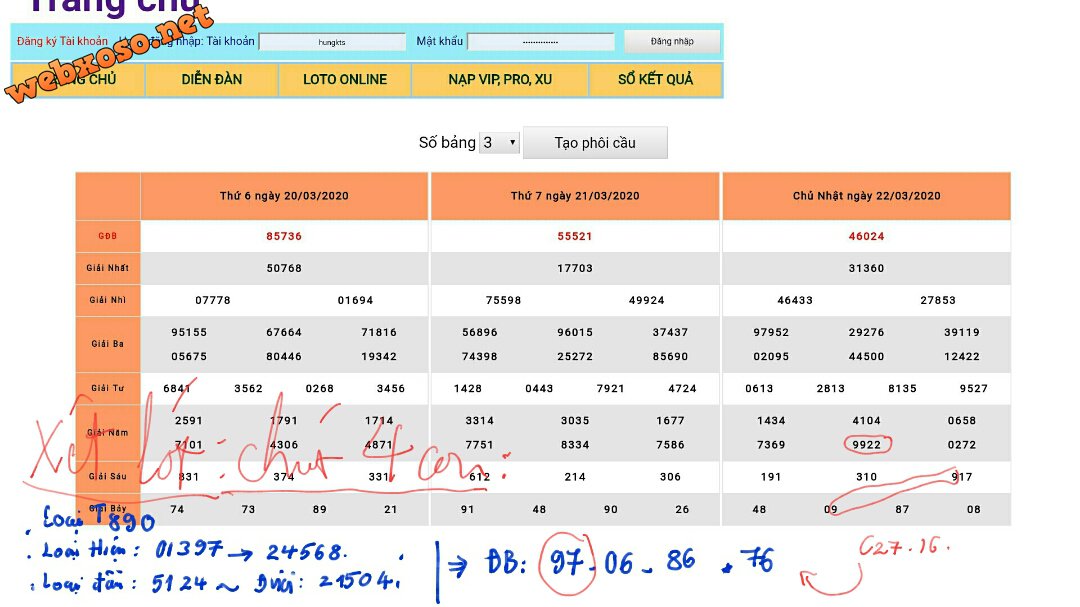This screenshot has width=1080, height=607.
Task: Focus the Mật khẩu password field
Action: [541, 42]
